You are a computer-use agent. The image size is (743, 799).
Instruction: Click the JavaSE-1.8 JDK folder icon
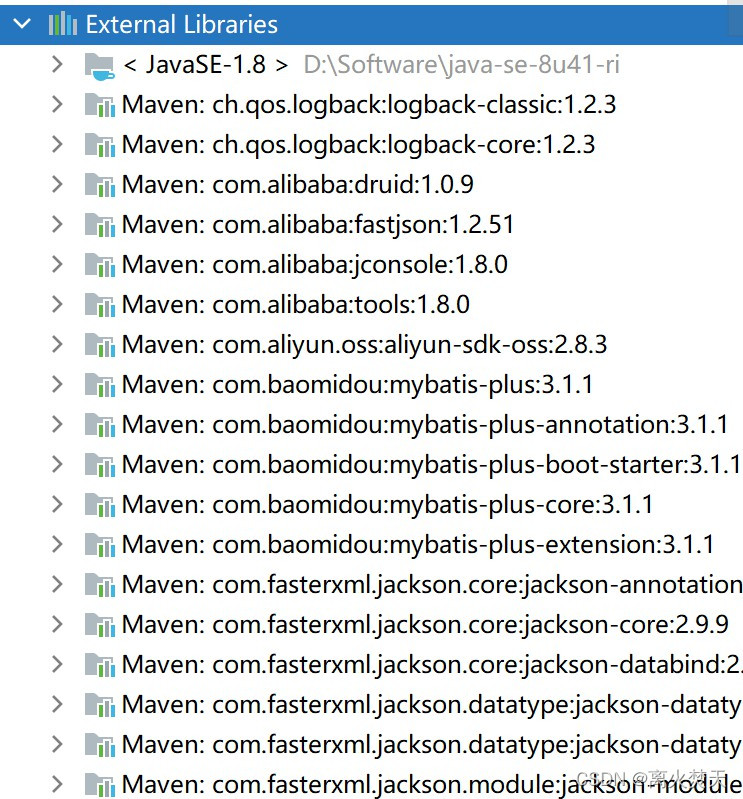tap(100, 66)
